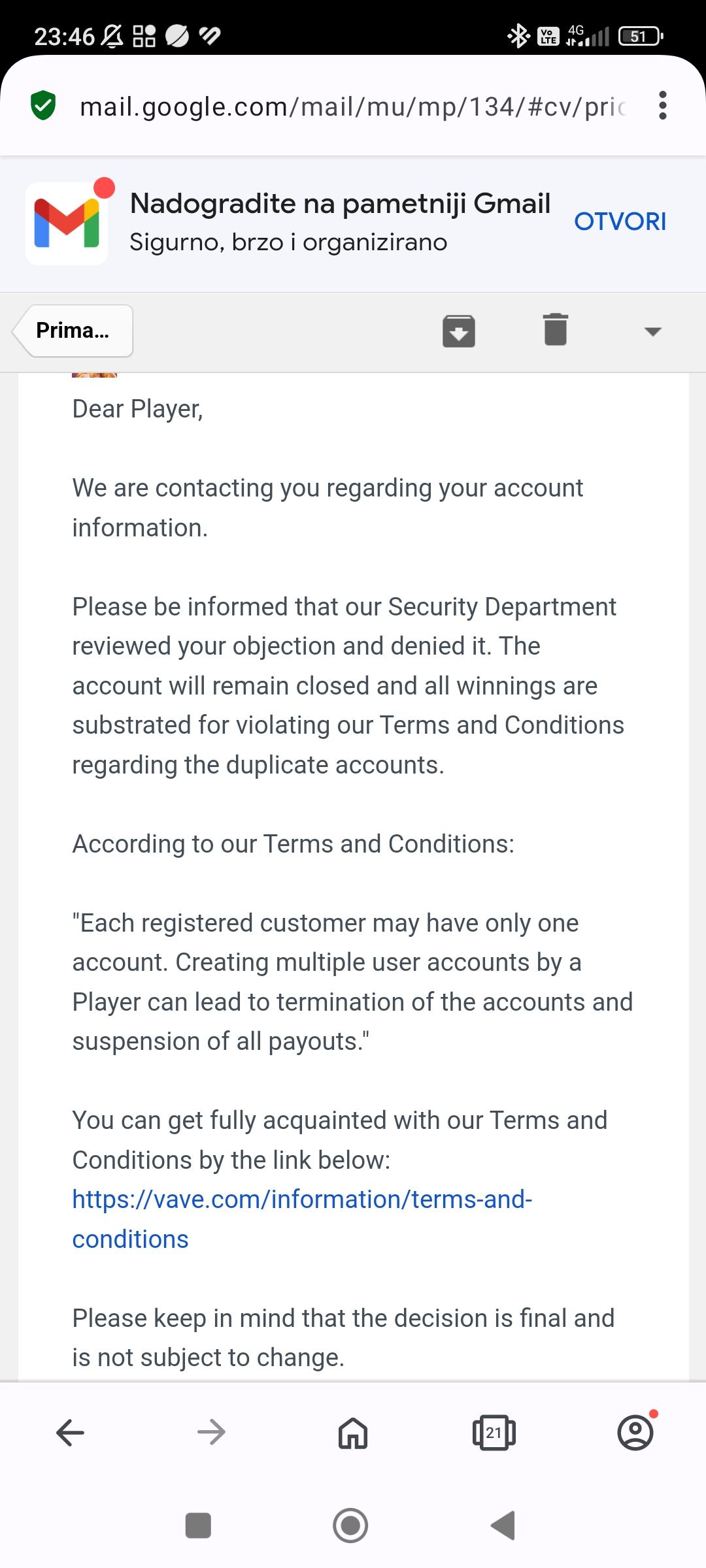
Task: Open browser home page icon
Action: [353, 1433]
